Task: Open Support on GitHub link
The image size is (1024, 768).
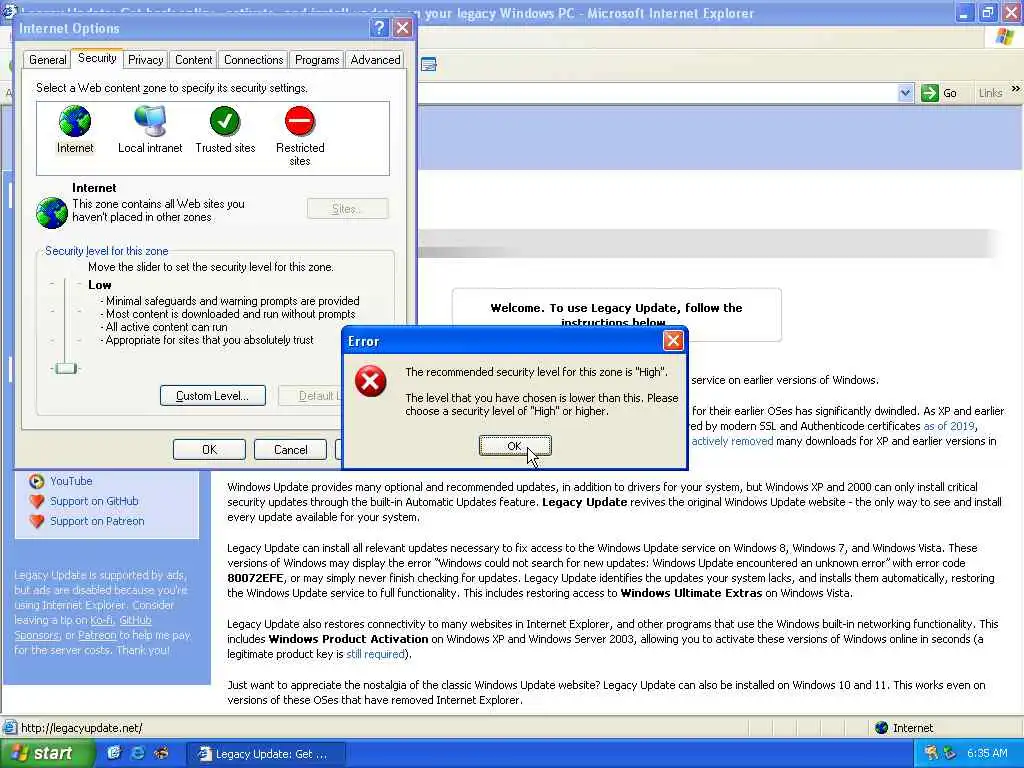Action: click(94, 501)
